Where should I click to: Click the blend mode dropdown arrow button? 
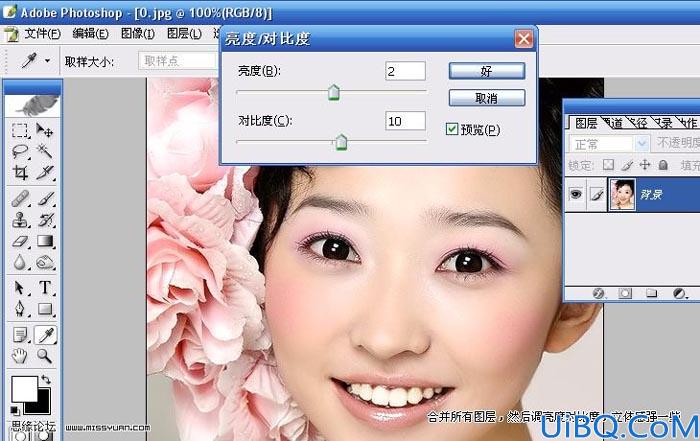(x=642, y=144)
